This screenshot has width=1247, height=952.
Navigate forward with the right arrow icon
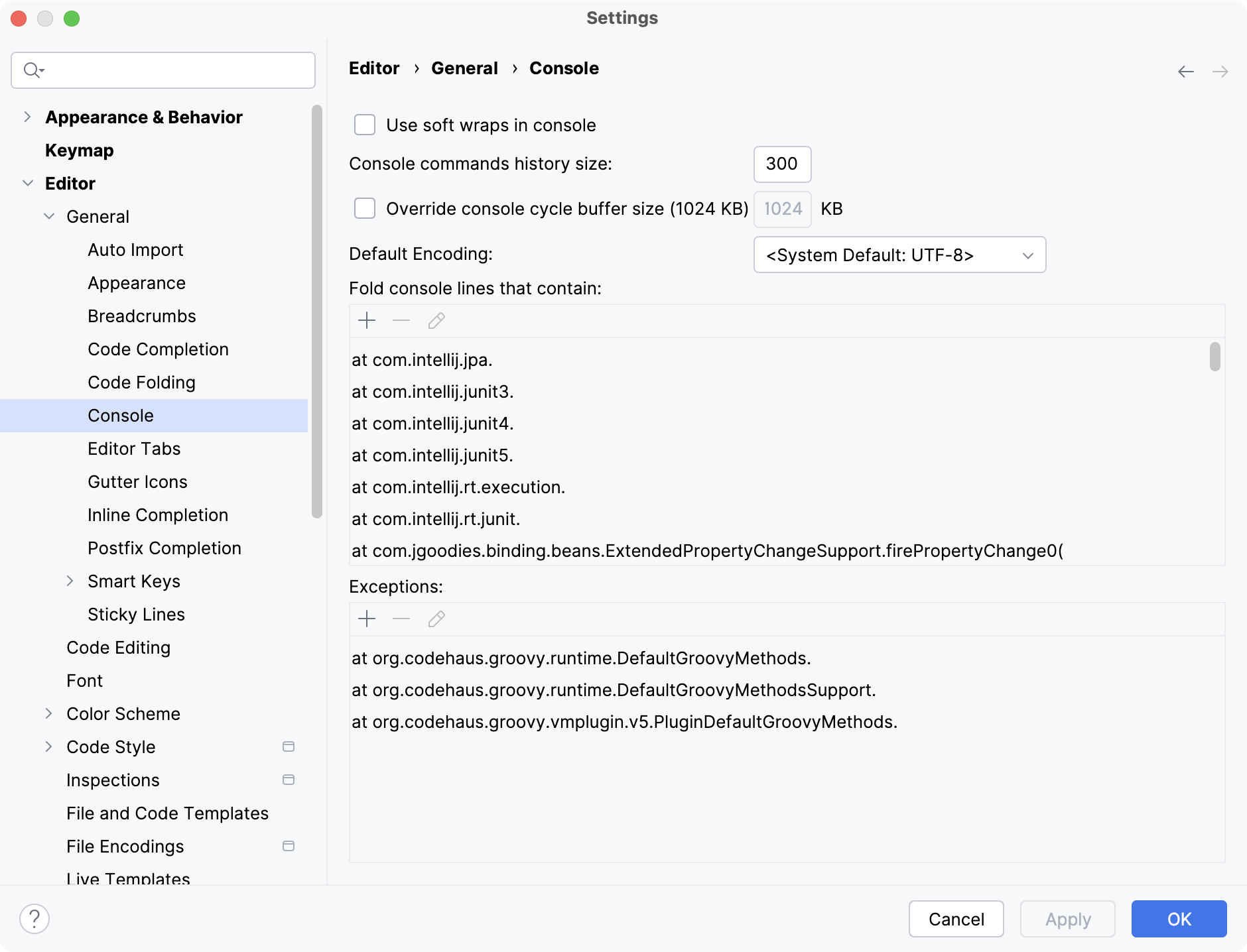click(1221, 72)
